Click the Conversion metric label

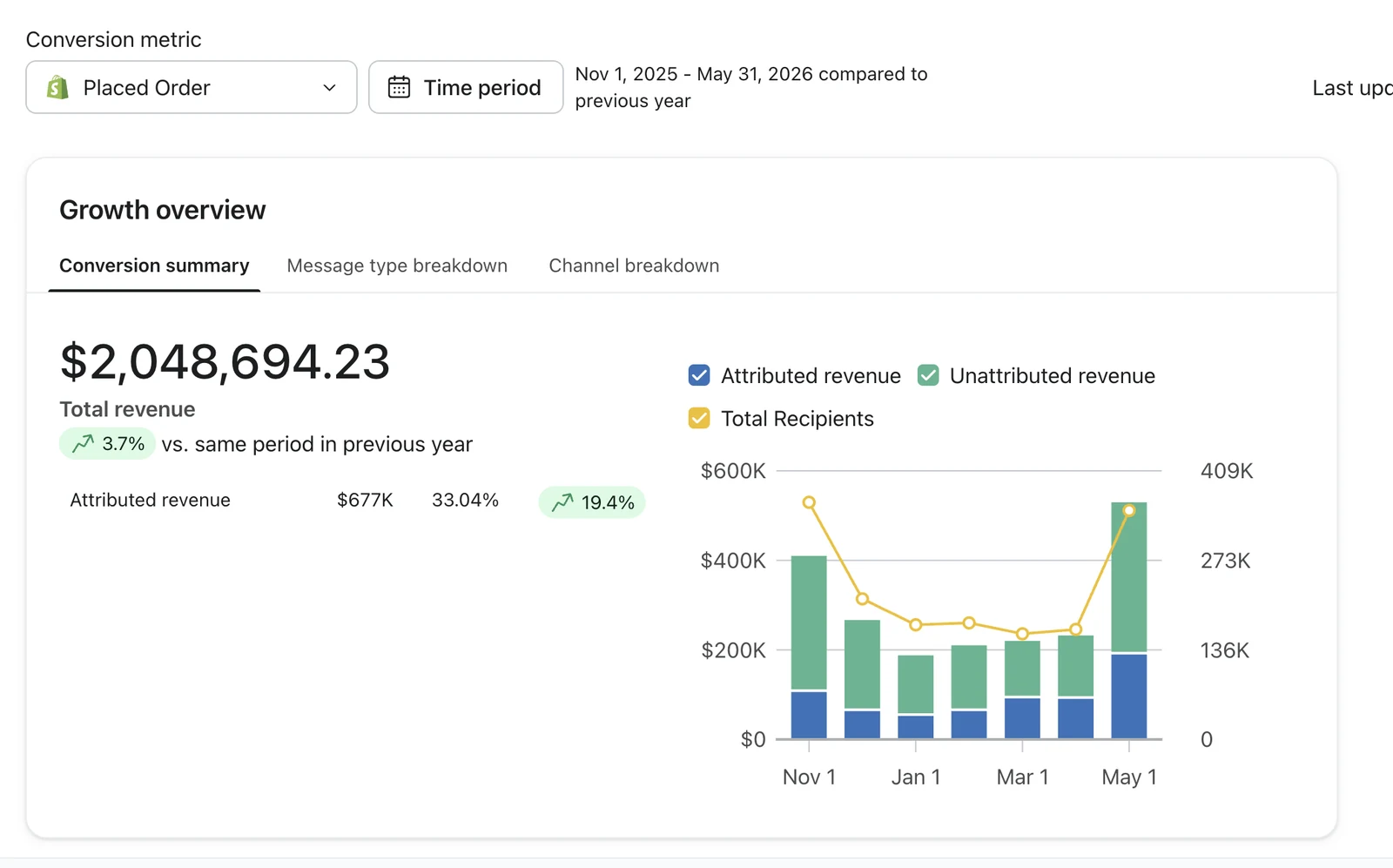113,40
